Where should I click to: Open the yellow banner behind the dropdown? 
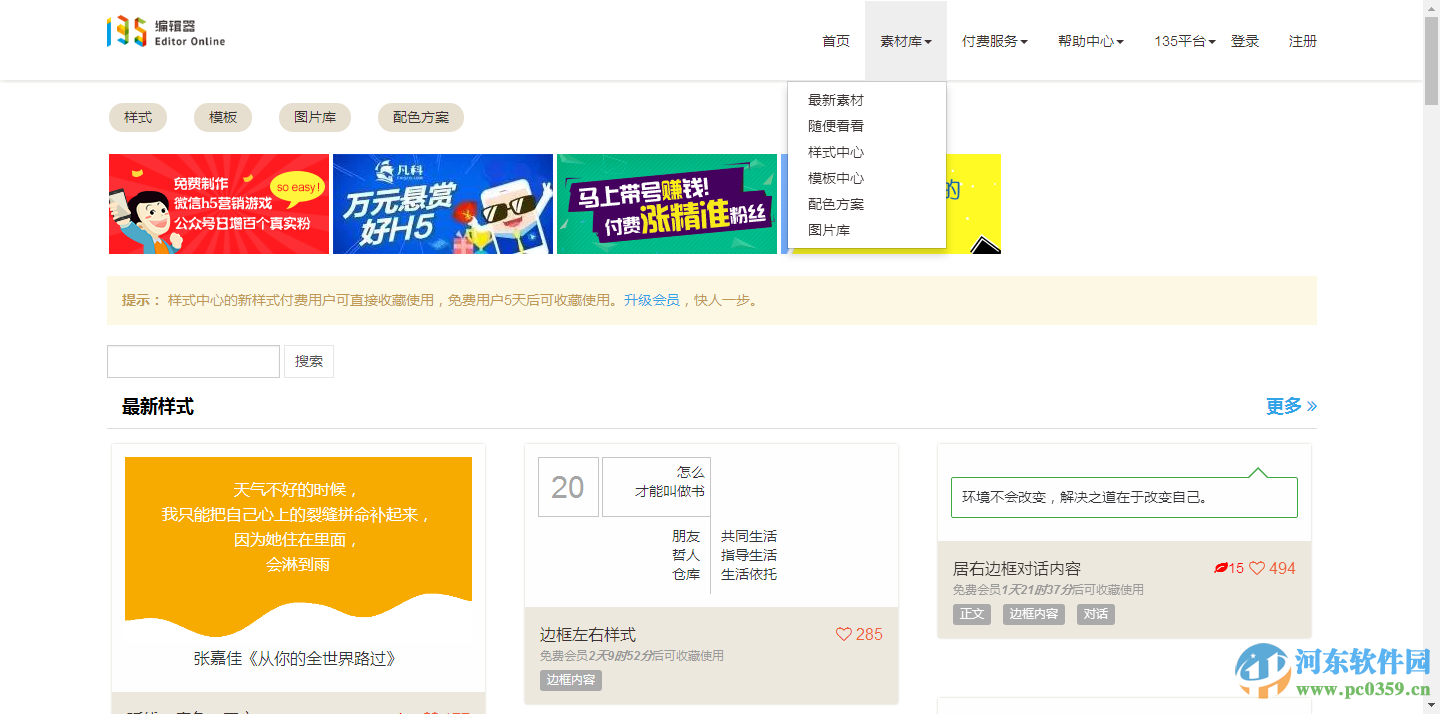click(x=974, y=204)
